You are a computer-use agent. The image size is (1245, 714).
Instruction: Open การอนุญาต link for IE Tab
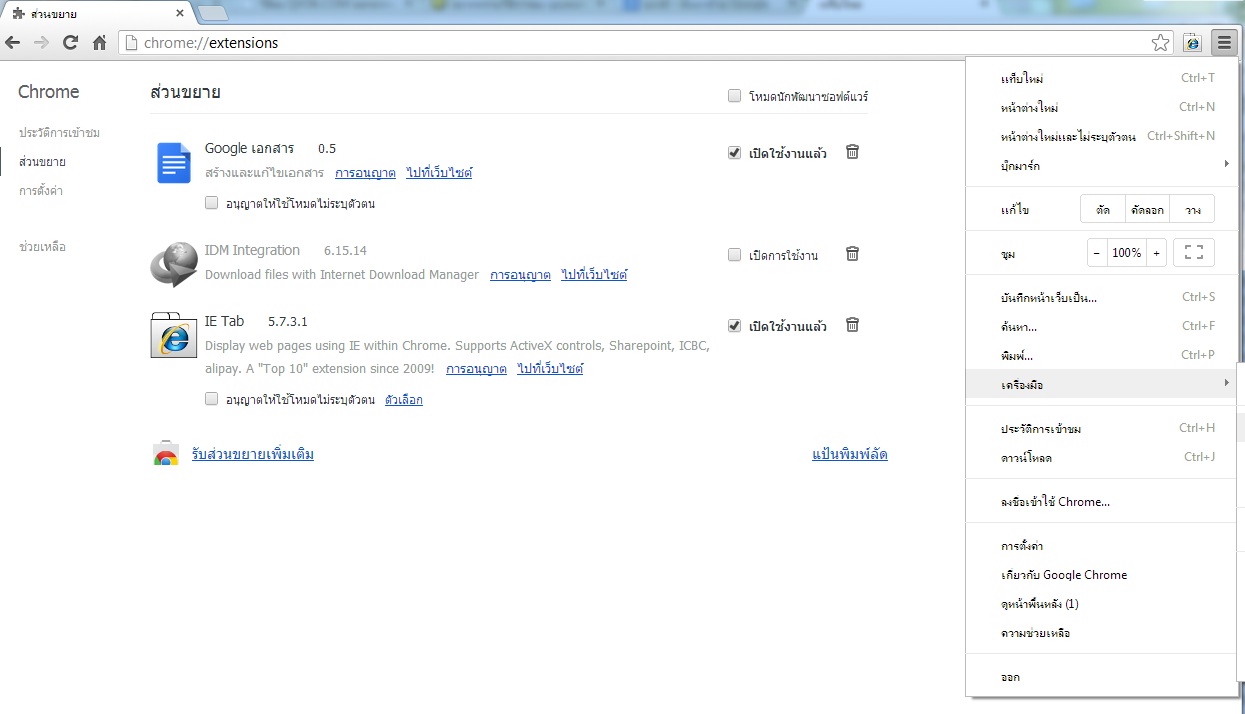tap(476, 369)
